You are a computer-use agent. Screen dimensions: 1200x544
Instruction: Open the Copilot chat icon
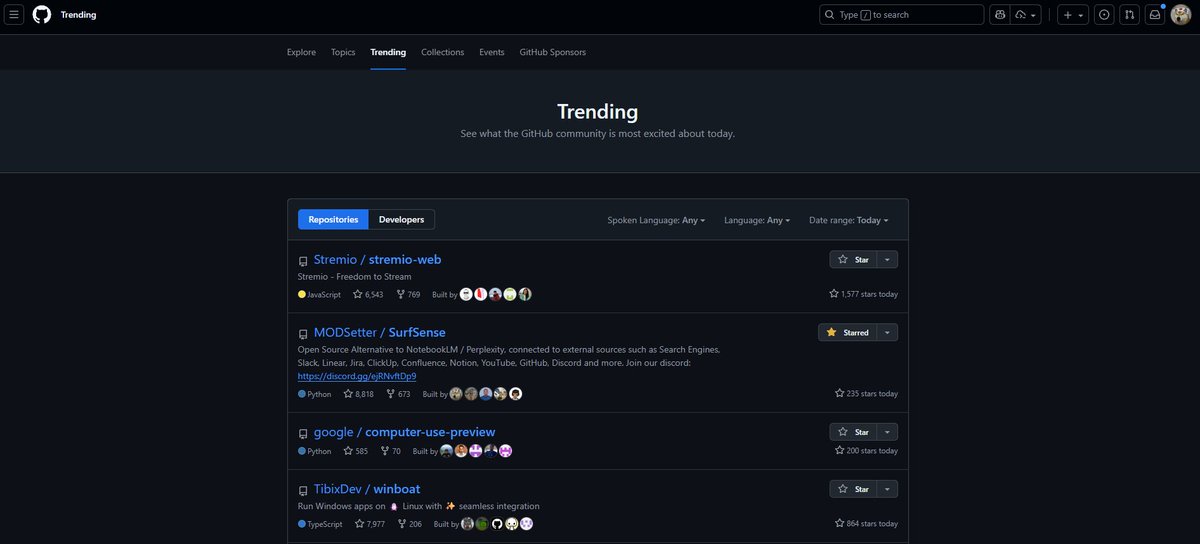1000,15
